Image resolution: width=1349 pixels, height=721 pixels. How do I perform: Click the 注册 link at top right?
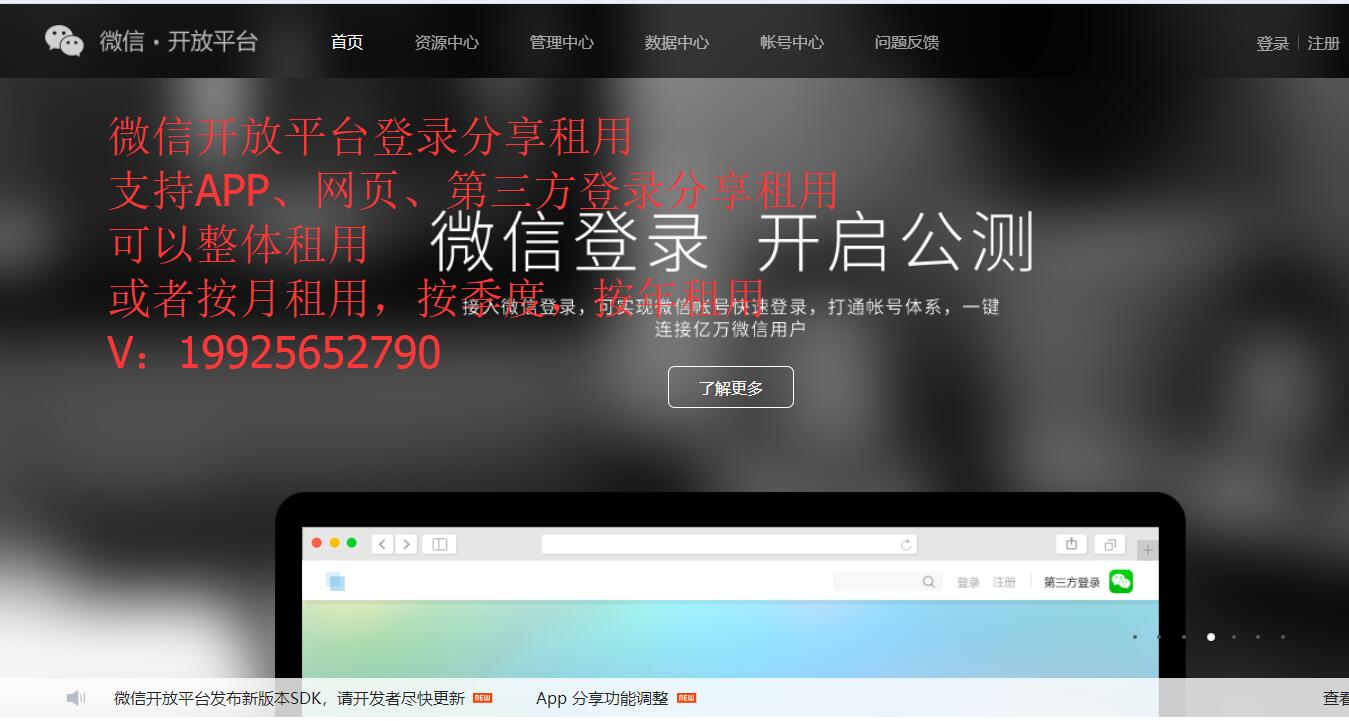tap(1323, 43)
